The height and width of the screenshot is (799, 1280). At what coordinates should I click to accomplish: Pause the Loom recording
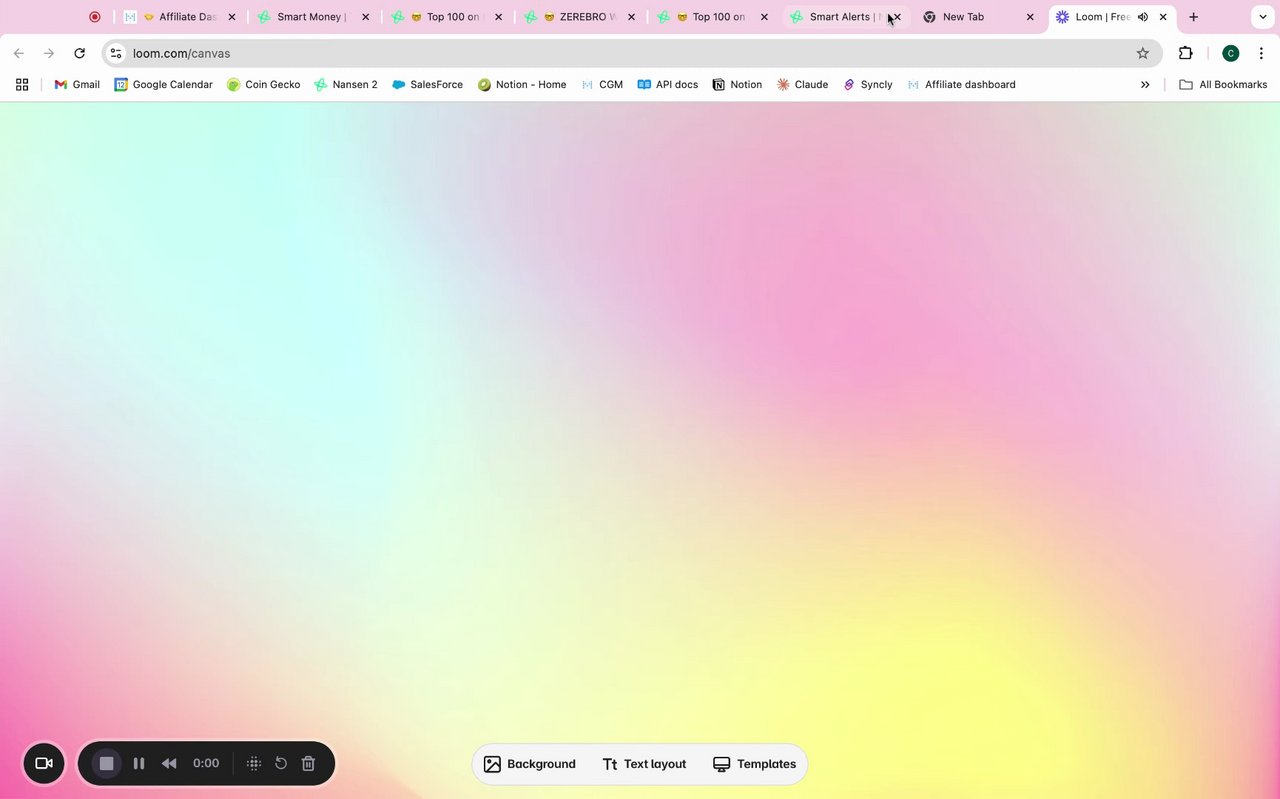tap(139, 764)
